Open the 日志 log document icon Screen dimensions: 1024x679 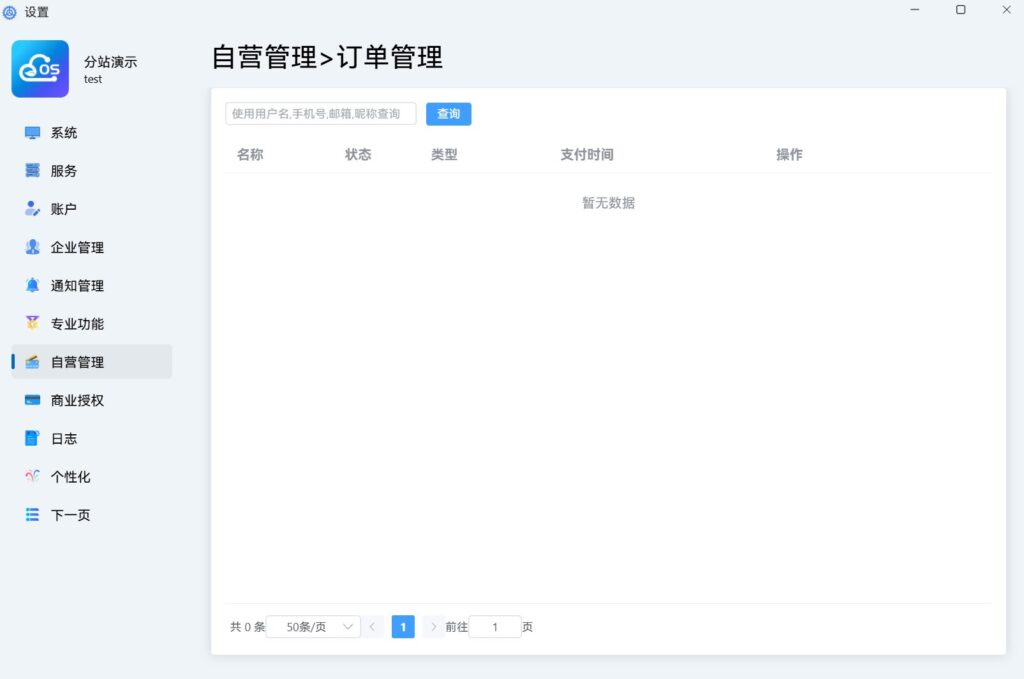31,438
